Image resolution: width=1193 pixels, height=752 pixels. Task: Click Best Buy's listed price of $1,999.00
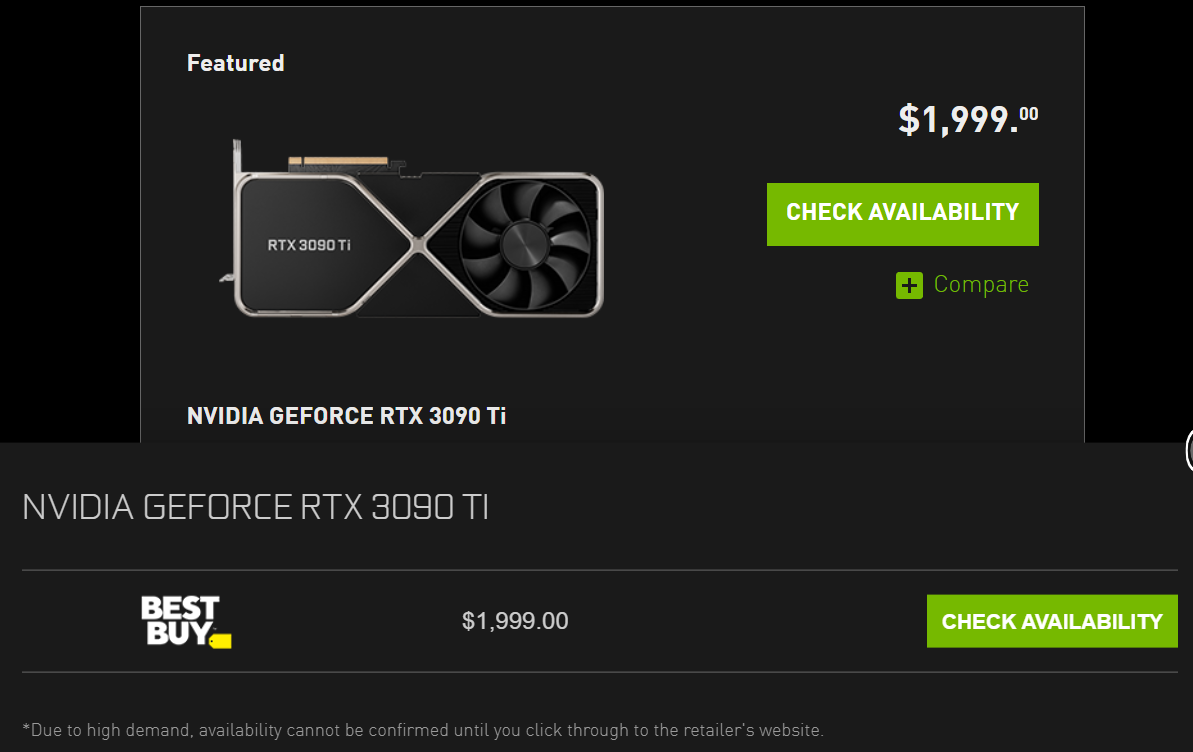516,620
